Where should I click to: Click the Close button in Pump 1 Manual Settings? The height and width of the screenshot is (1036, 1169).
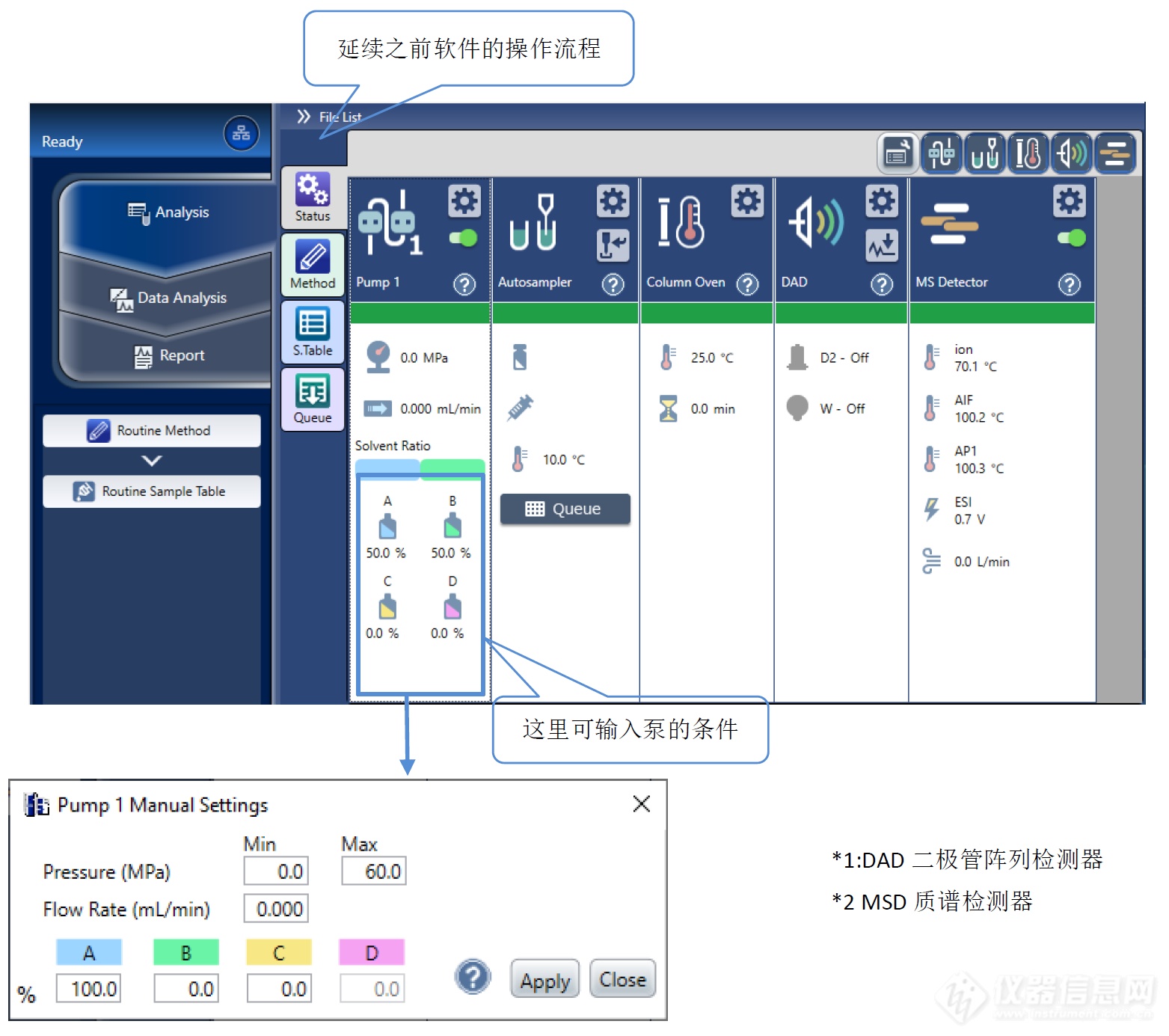[622, 979]
